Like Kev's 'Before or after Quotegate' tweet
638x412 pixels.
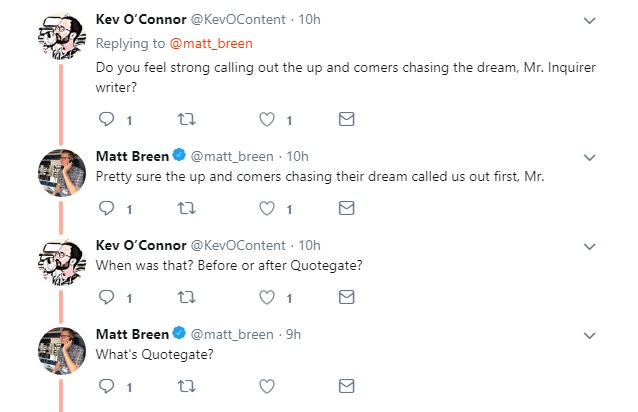(267, 297)
